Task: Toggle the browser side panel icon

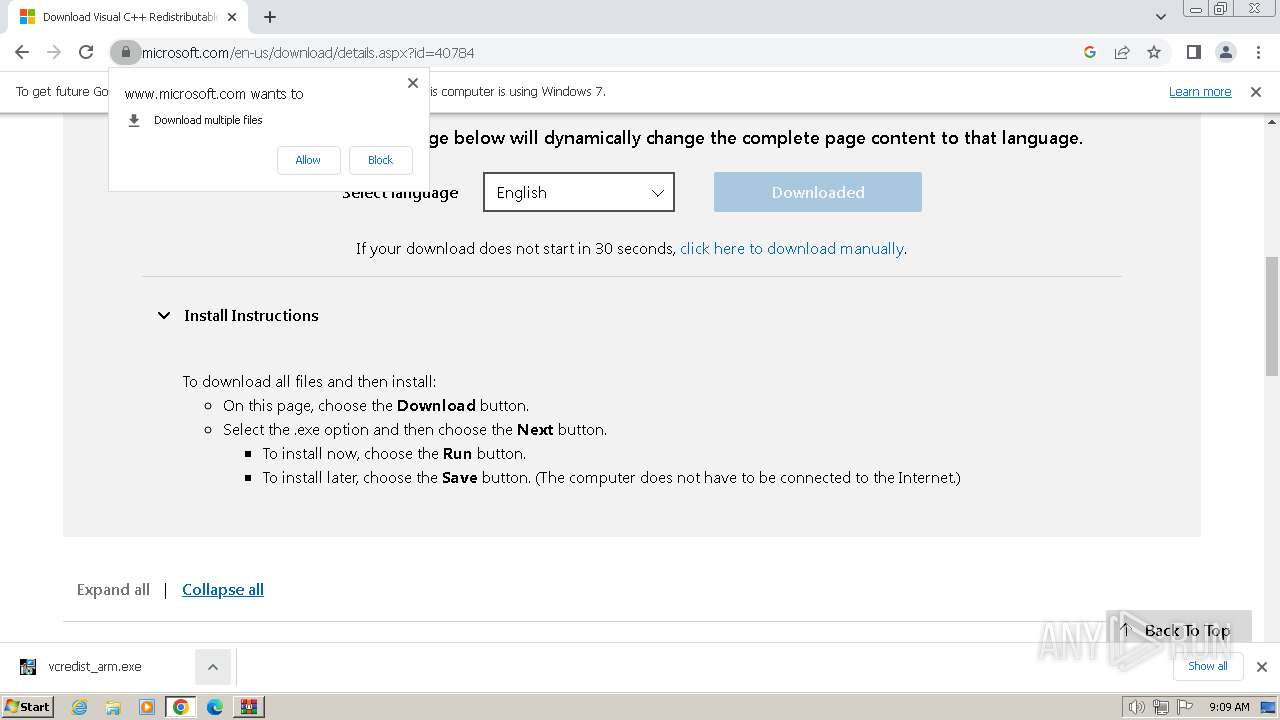Action: tap(1193, 52)
